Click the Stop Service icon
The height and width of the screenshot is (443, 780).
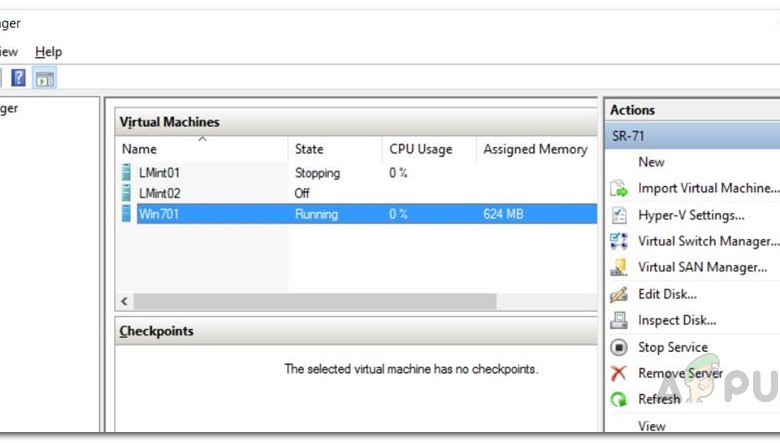pyautogui.click(x=619, y=347)
